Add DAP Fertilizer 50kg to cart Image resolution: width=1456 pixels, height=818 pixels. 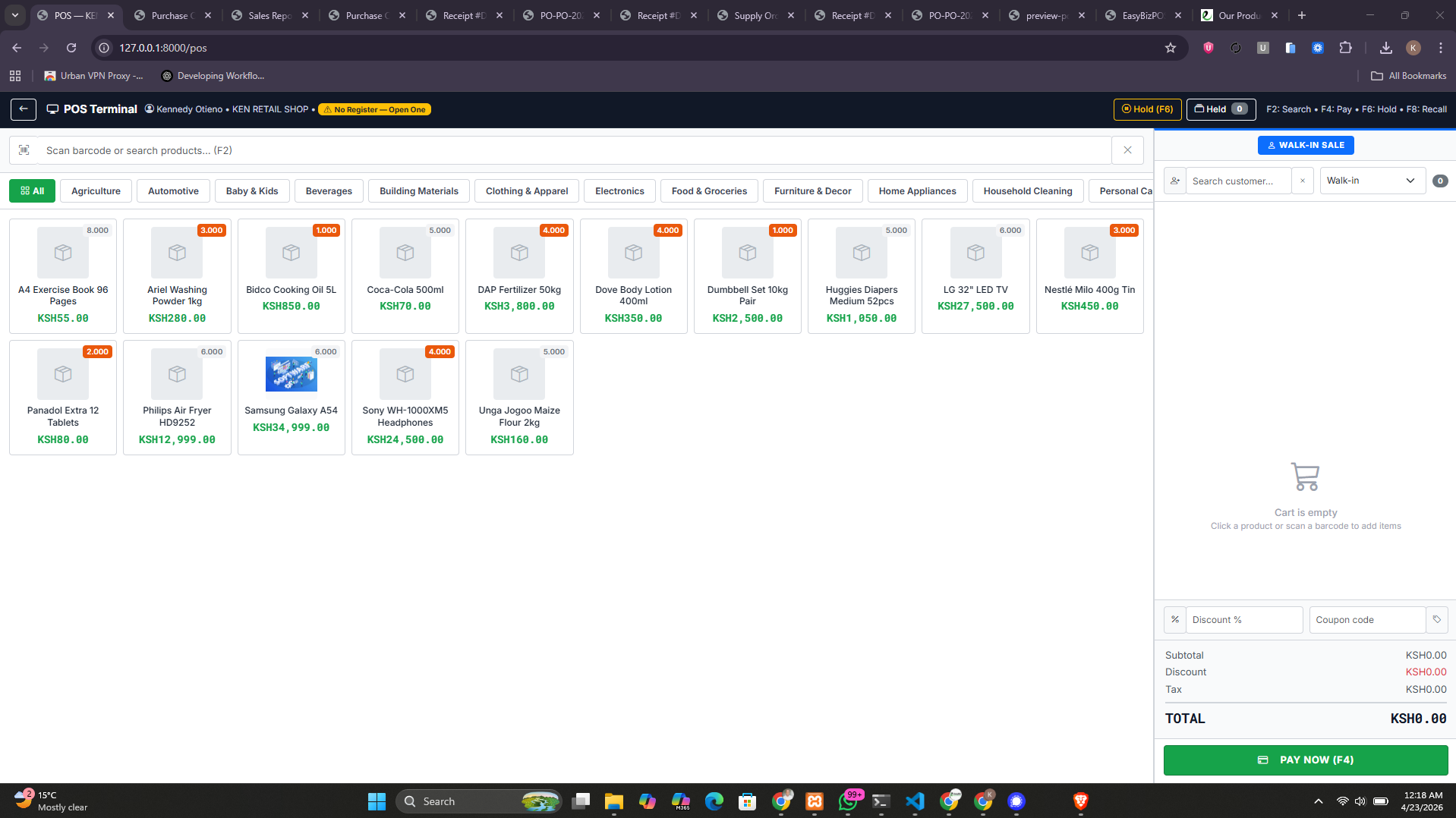tap(519, 276)
